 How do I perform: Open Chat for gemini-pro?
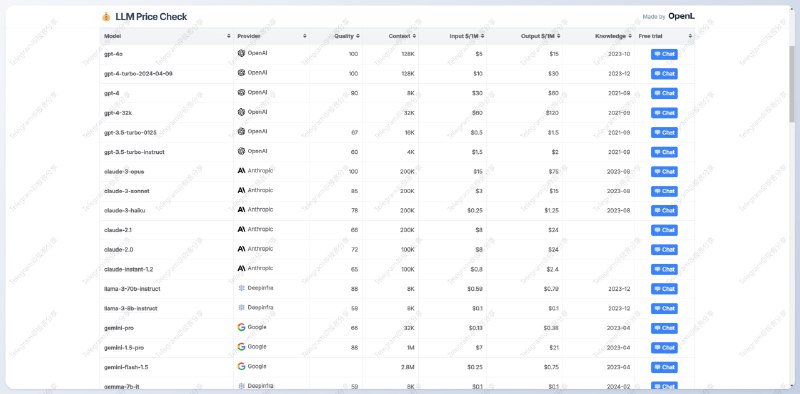click(664, 328)
